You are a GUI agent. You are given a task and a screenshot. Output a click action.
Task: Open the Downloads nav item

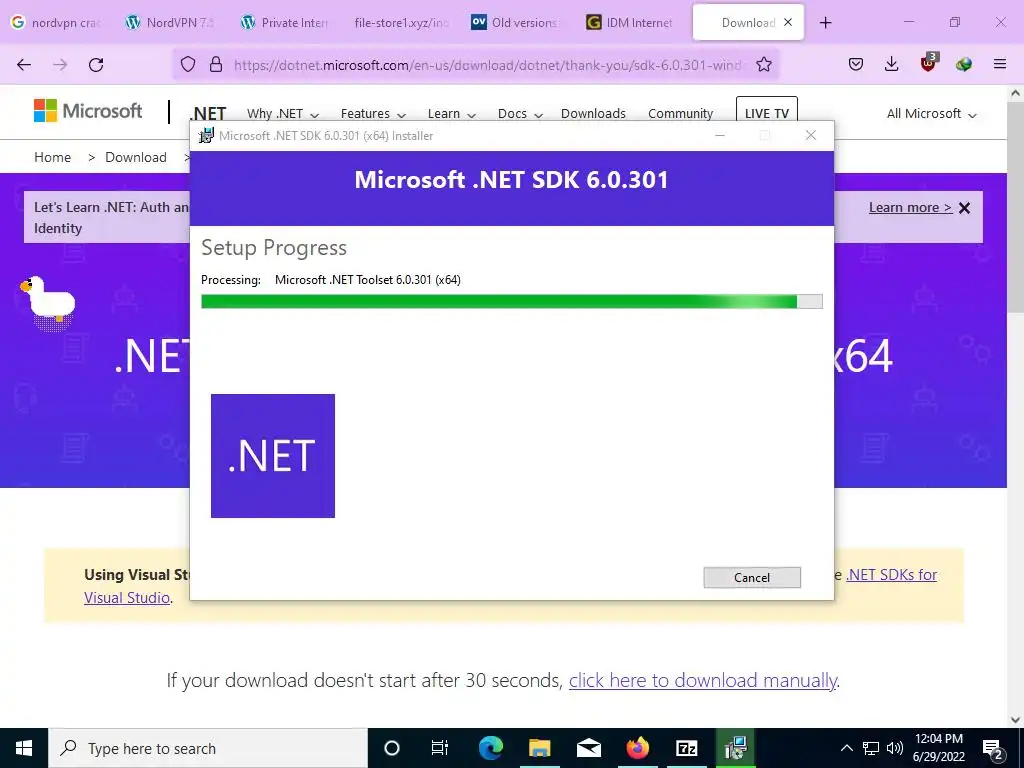[593, 114]
